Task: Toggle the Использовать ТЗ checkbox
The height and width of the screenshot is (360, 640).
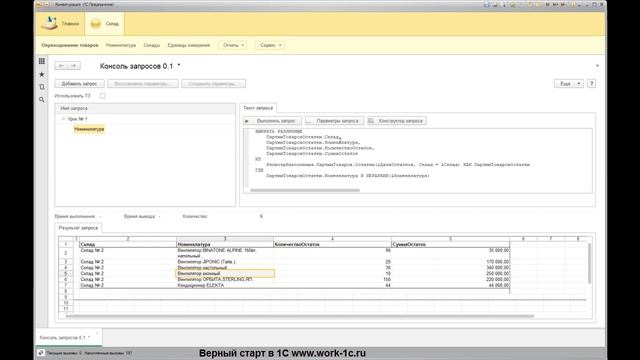Action: 102,96
